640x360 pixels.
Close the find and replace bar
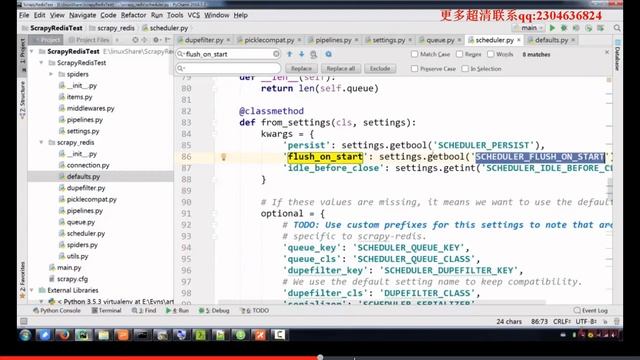(x=607, y=52)
